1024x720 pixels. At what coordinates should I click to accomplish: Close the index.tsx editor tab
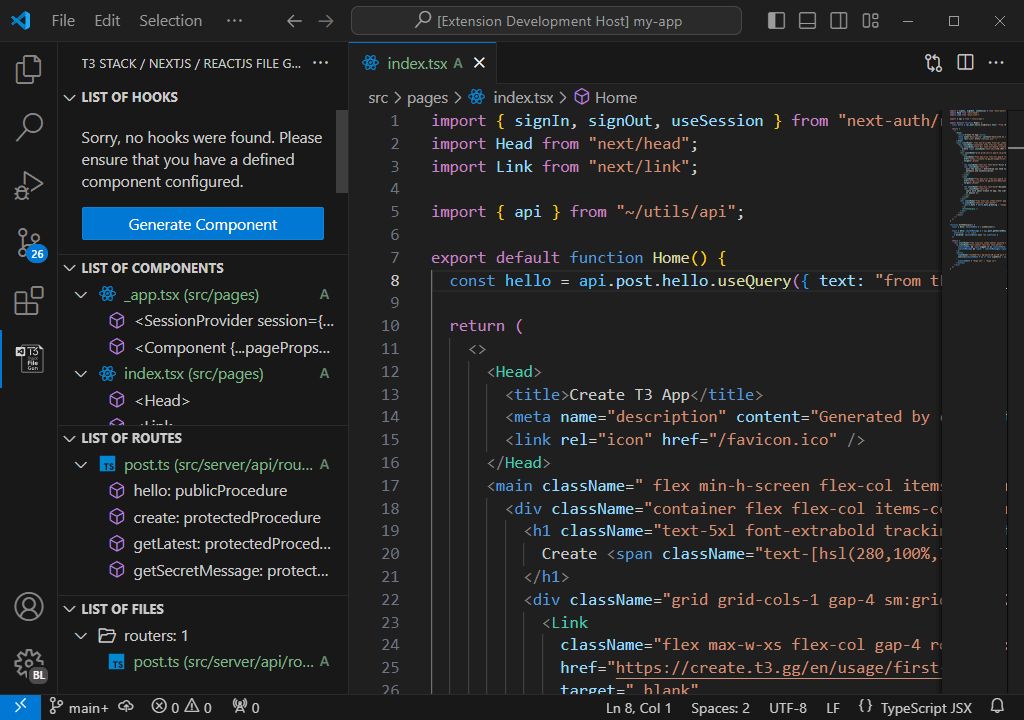tap(479, 63)
